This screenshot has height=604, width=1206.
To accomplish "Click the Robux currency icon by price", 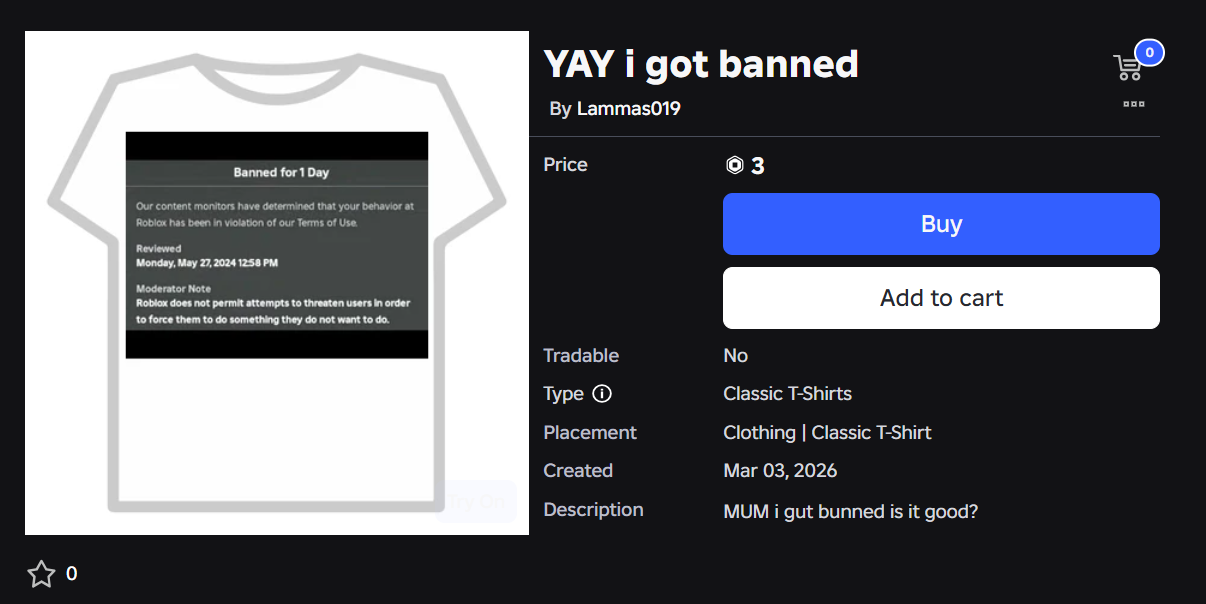I will [735, 166].
